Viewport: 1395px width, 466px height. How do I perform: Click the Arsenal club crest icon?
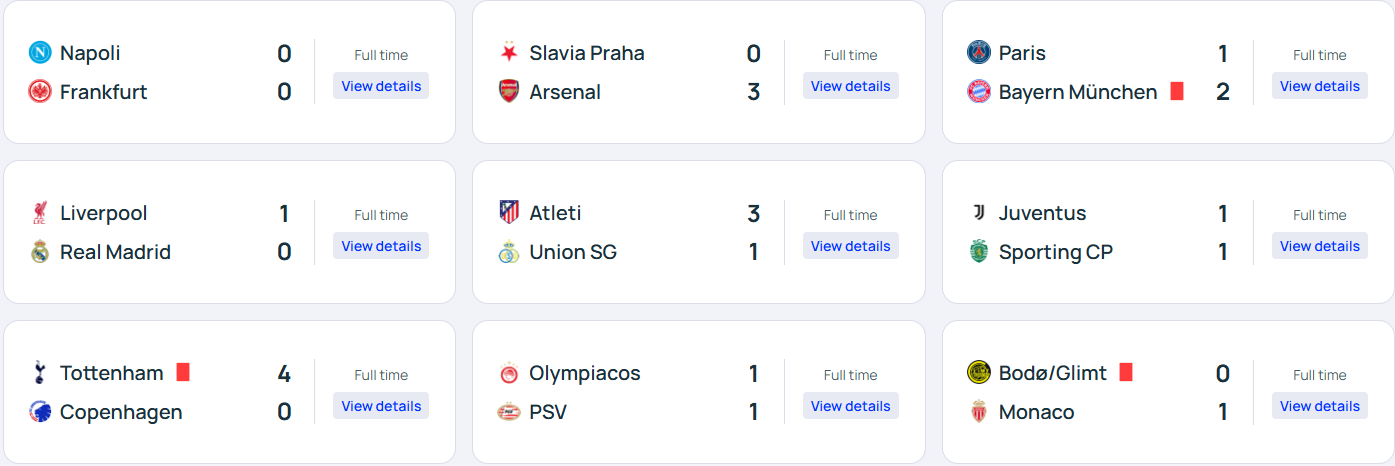tap(509, 92)
